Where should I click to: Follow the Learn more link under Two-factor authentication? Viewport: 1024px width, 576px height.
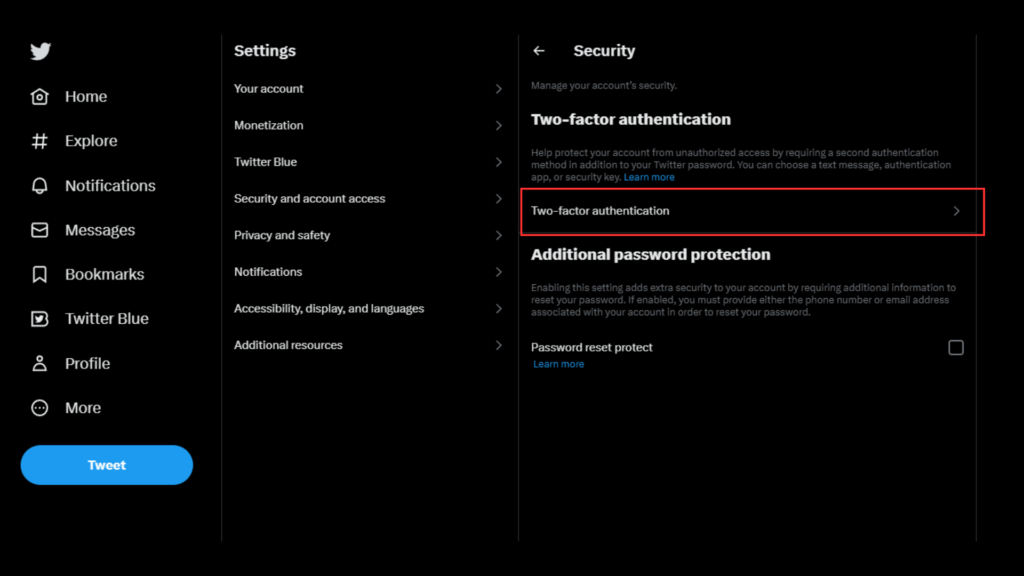click(649, 177)
